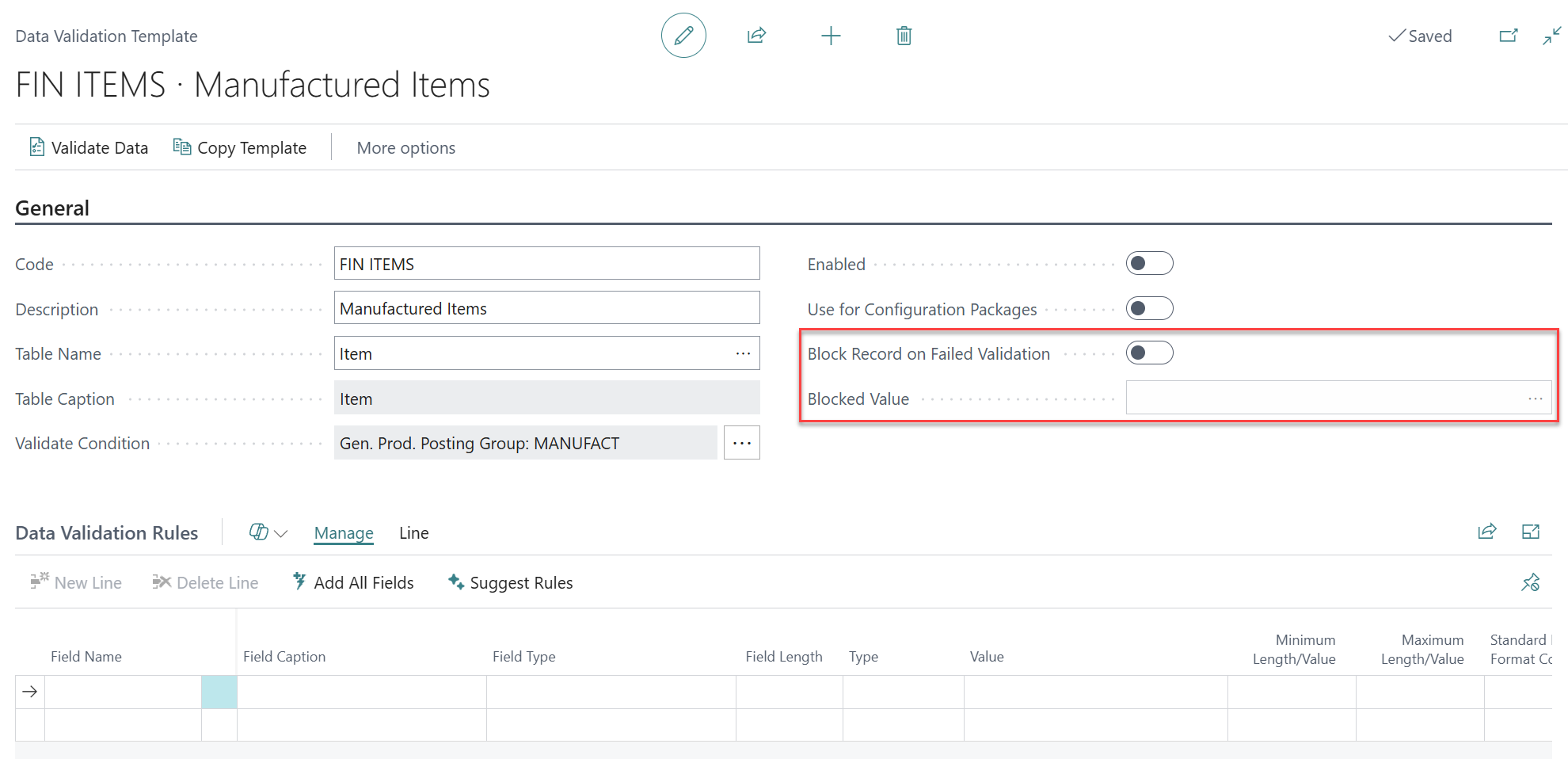This screenshot has width=1568, height=759.
Task: Click the Share icon in the top bar
Action: click(756, 36)
